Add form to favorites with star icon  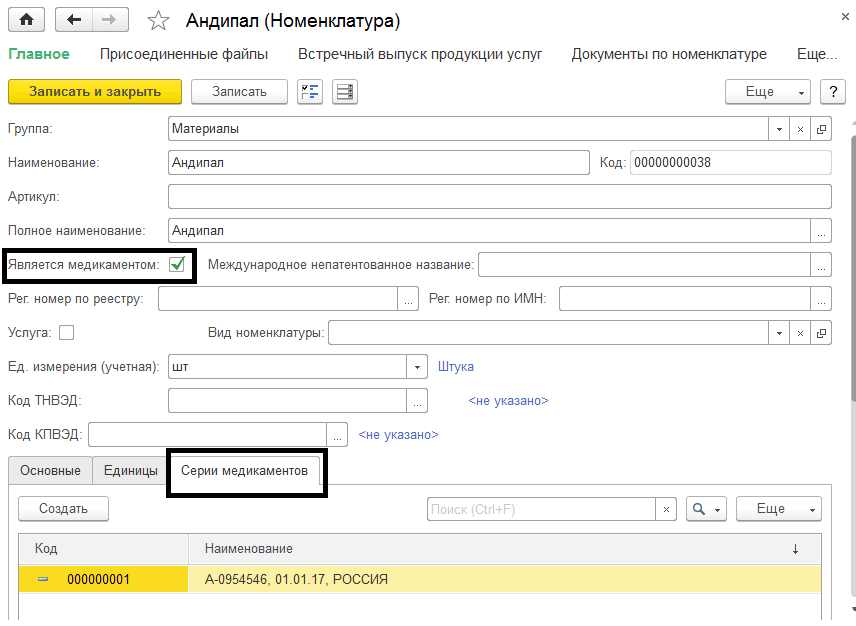click(x=158, y=20)
